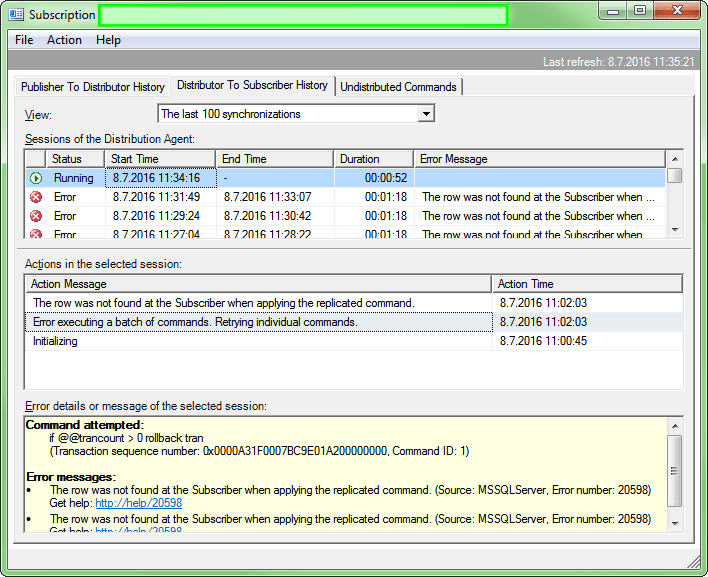
Task: Open the File menu
Action: coord(24,40)
